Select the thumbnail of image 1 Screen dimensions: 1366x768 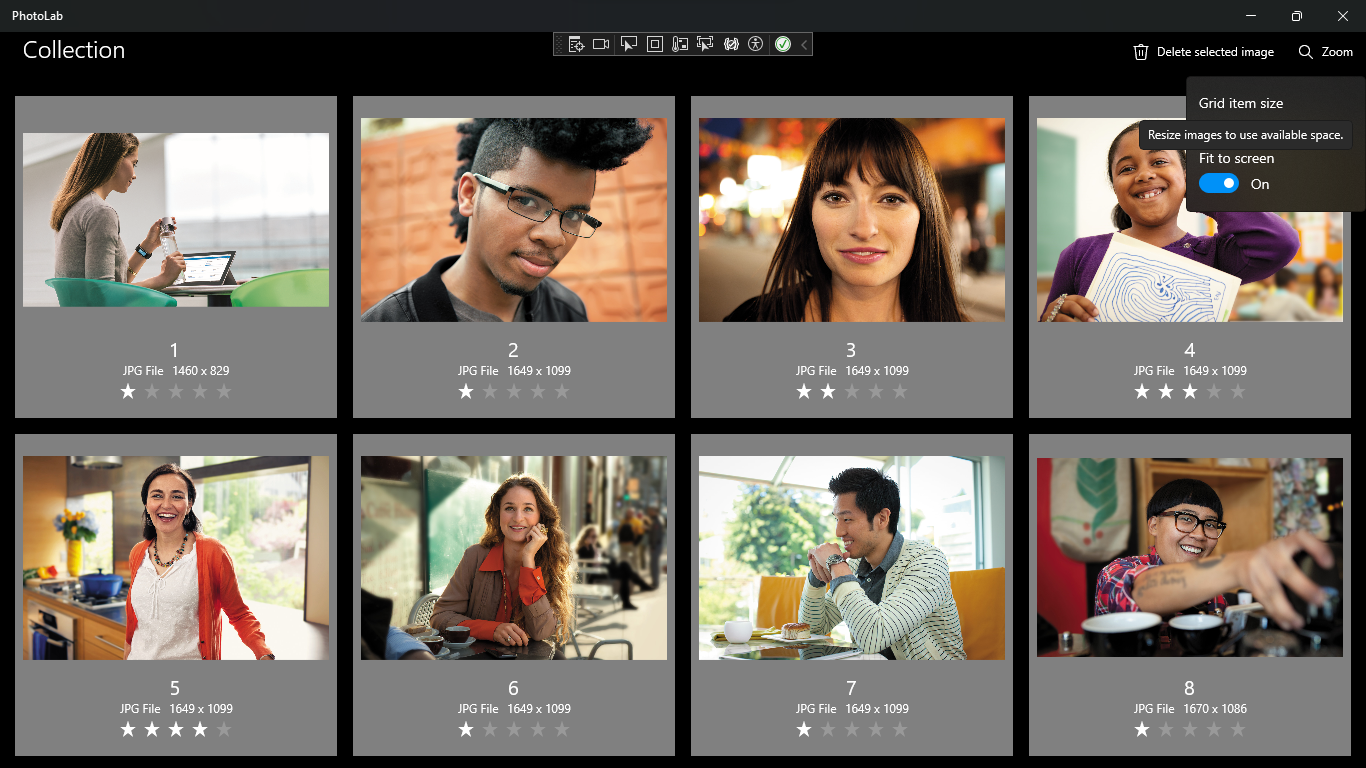pos(176,220)
